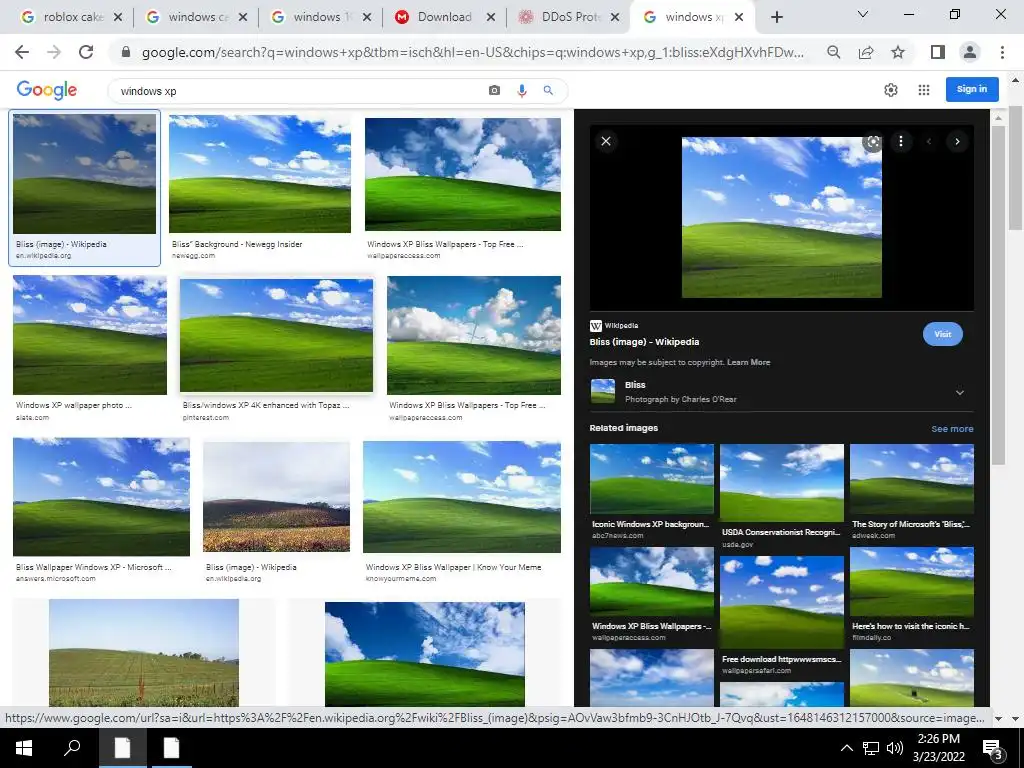Expand the Bliss photograph details

pos(959,392)
